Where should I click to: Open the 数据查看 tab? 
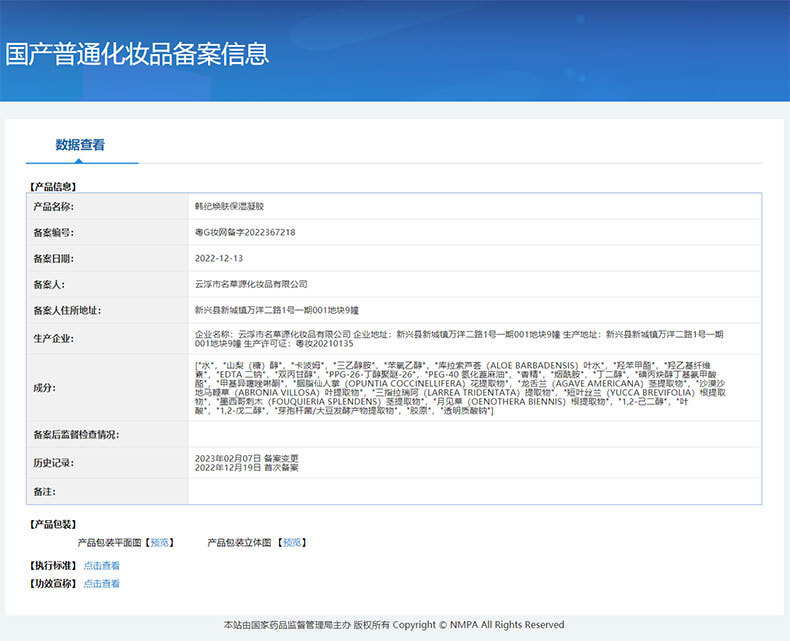tap(80, 145)
